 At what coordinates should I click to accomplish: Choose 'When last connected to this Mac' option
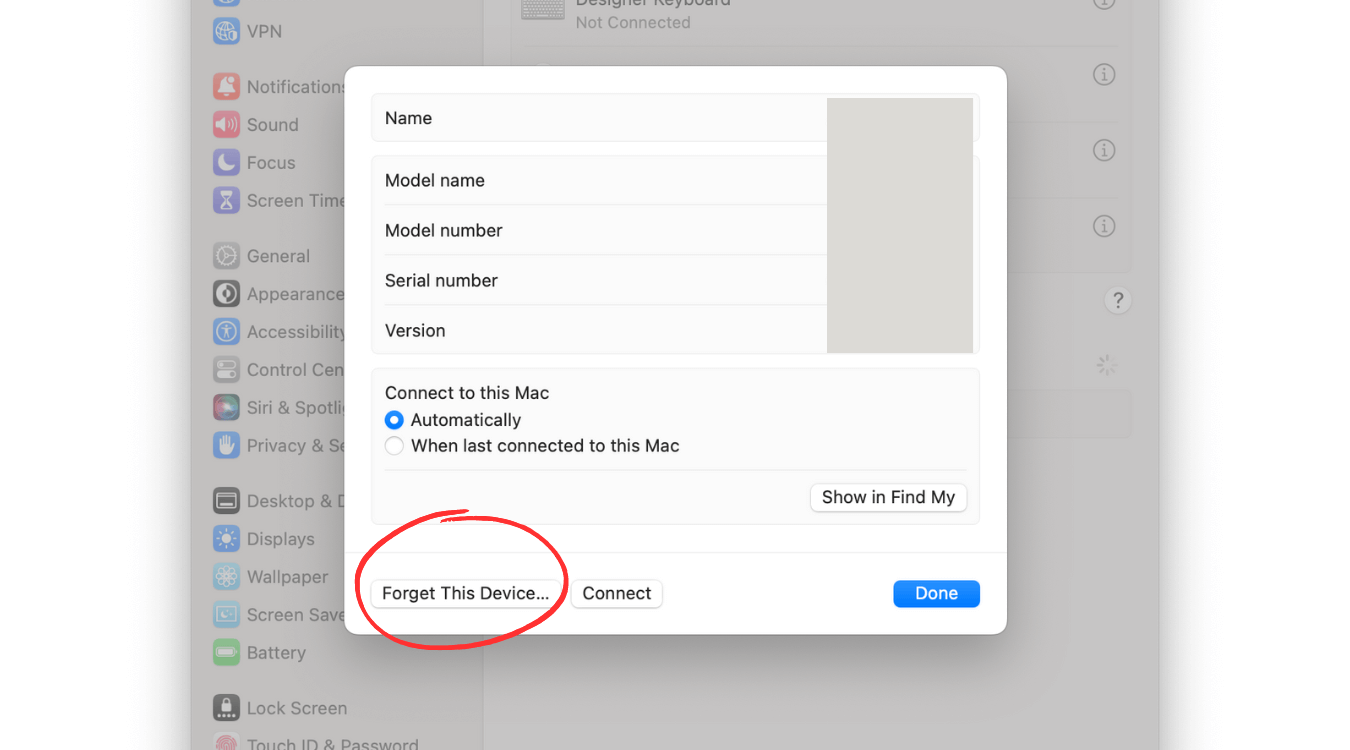(x=394, y=446)
